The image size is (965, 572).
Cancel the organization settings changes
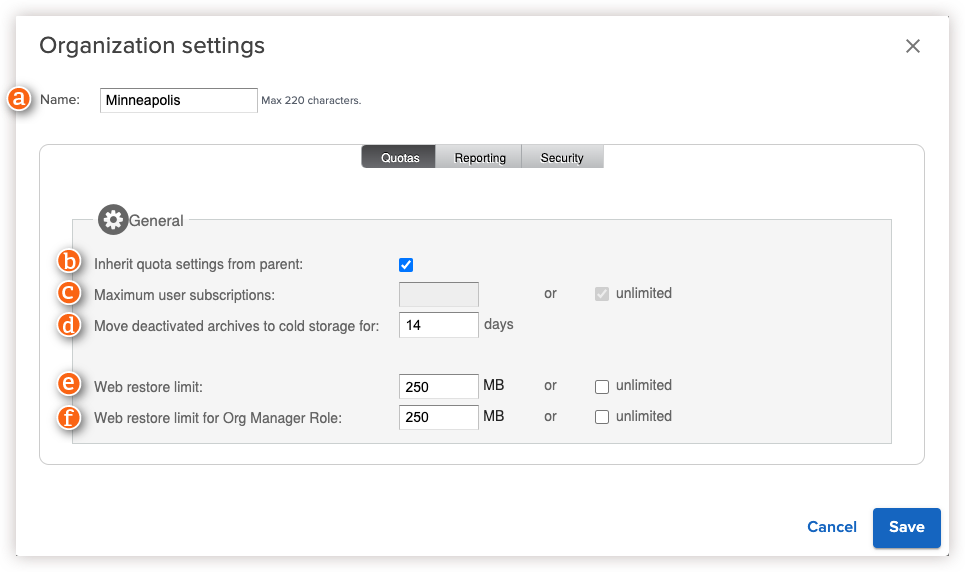click(x=831, y=527)
